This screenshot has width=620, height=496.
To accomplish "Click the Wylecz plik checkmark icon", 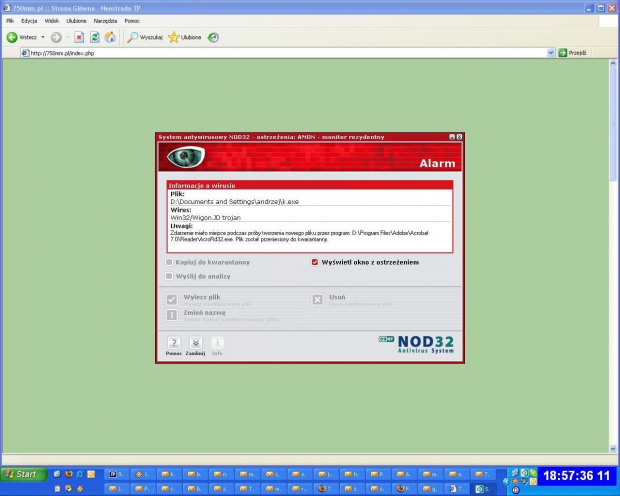I will (172, 298).
